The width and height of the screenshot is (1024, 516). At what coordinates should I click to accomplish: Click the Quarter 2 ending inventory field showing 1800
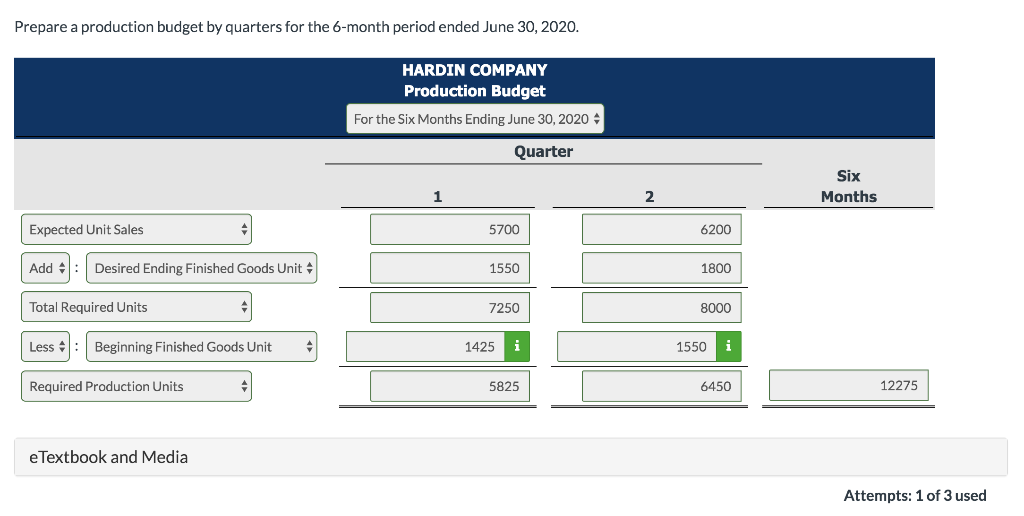[x=662, y=268]
